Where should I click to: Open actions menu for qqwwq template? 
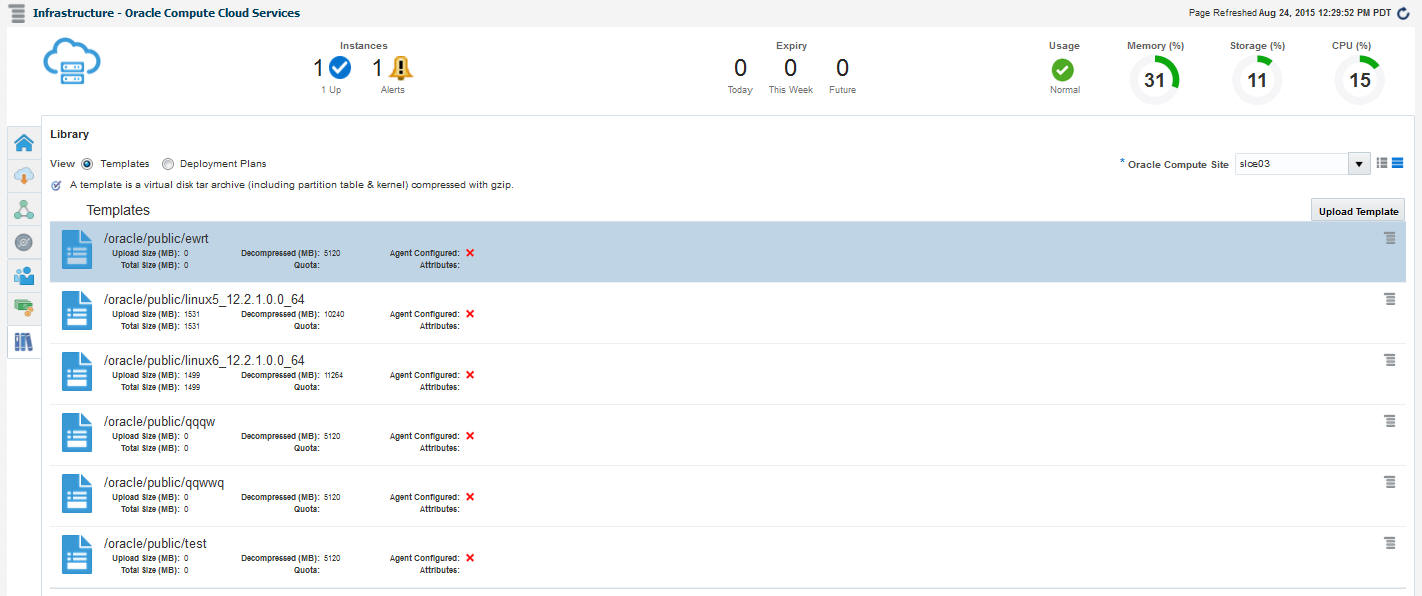coord(1390,482)
